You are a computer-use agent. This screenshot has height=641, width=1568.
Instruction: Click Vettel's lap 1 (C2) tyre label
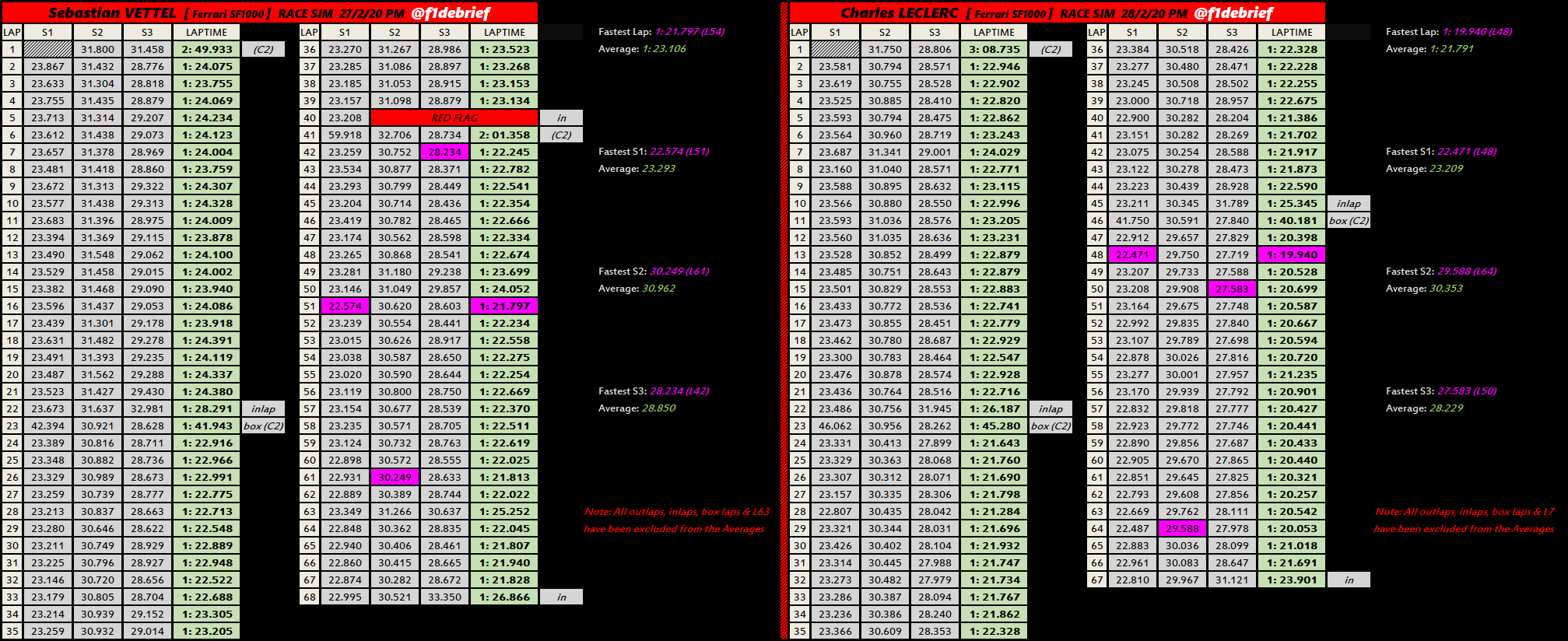pyautogui.click(x=263, y=49)
